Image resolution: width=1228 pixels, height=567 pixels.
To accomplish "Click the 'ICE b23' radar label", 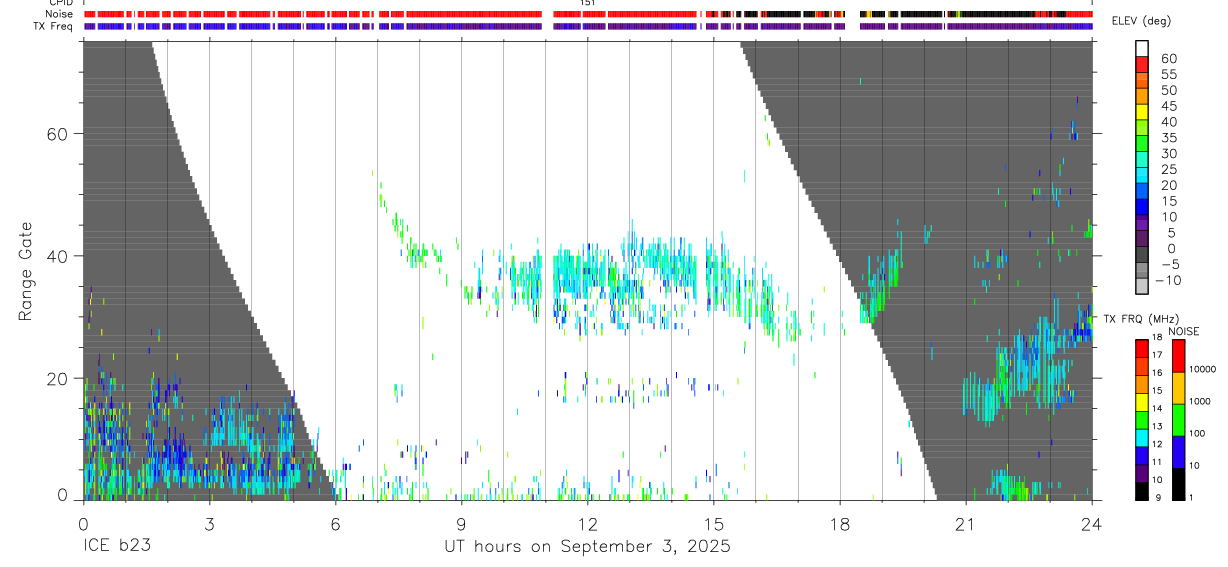I will click(x=115, y=547).
